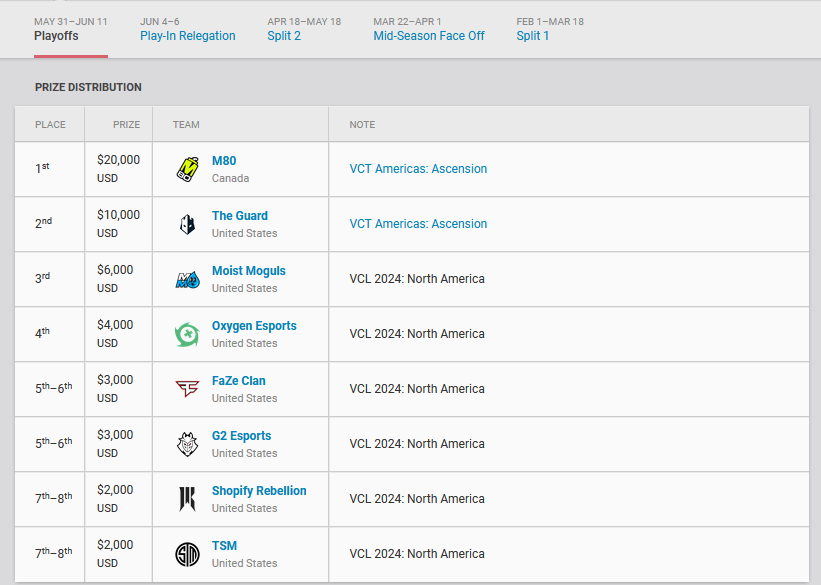Click VCL 2024: North America in TSM row

417,554
